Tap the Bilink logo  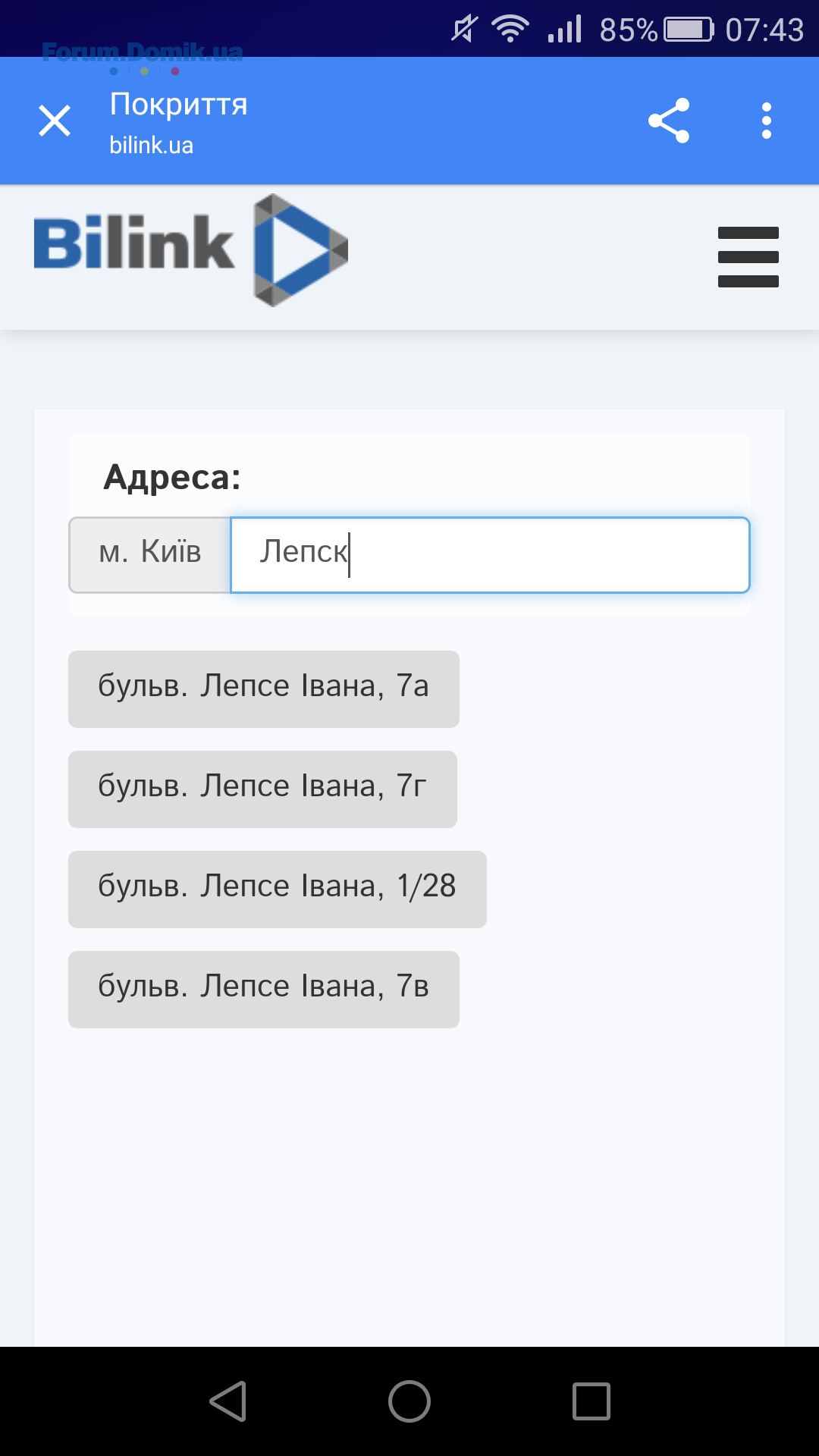(191, 249)
